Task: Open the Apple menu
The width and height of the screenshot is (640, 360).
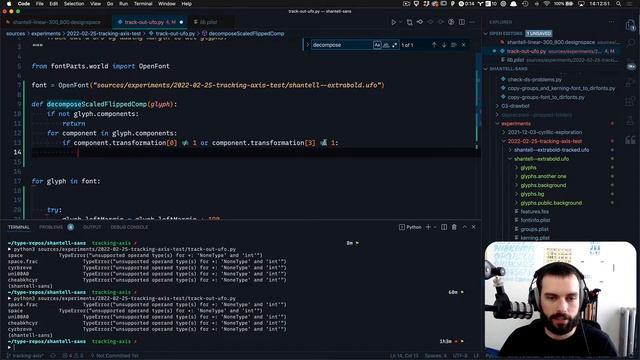Action: (x=9, y=4)
